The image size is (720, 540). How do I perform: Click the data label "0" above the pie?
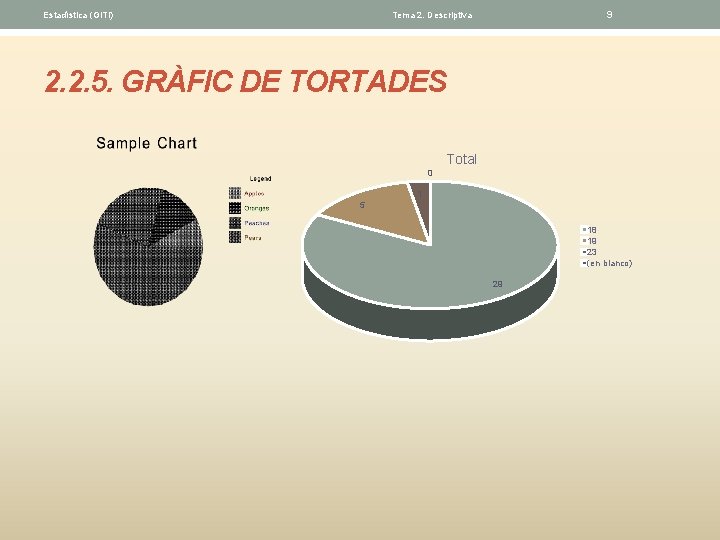tap(430, 173)
